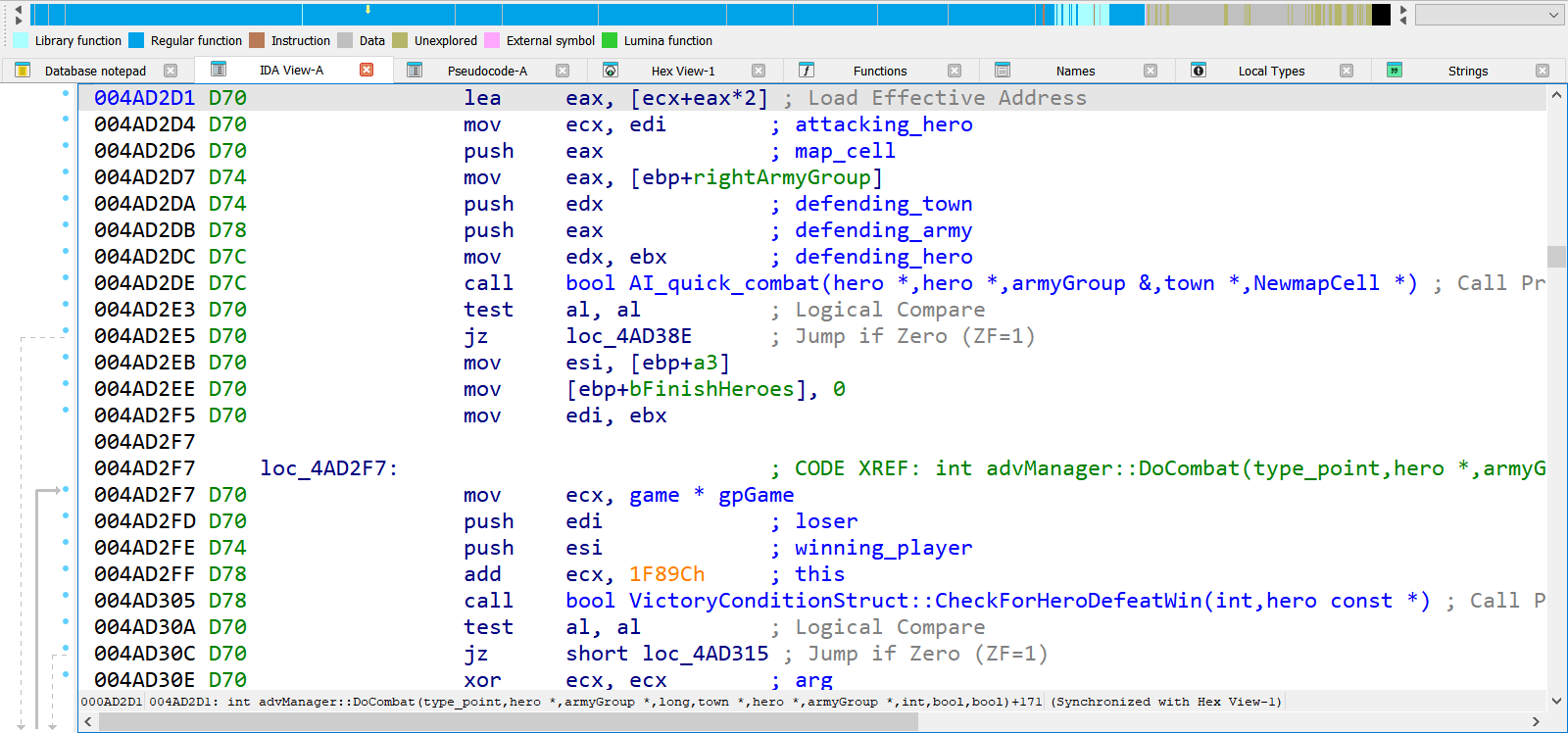
Task: Click the Names tab icon
Action: click(1003, 70)
